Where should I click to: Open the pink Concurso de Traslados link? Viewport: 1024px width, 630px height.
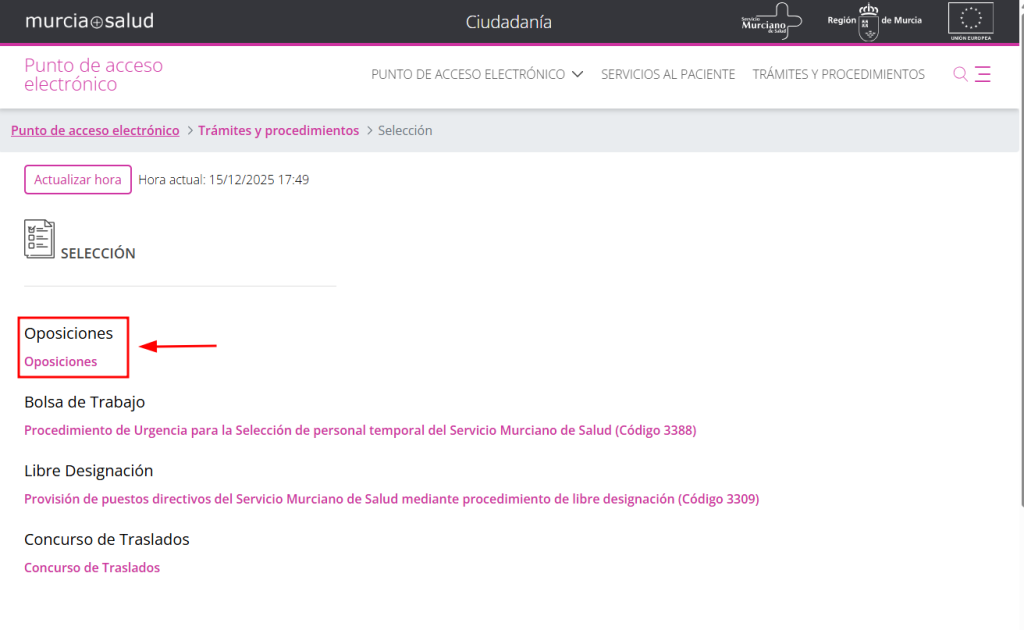[x=92, y=567]
